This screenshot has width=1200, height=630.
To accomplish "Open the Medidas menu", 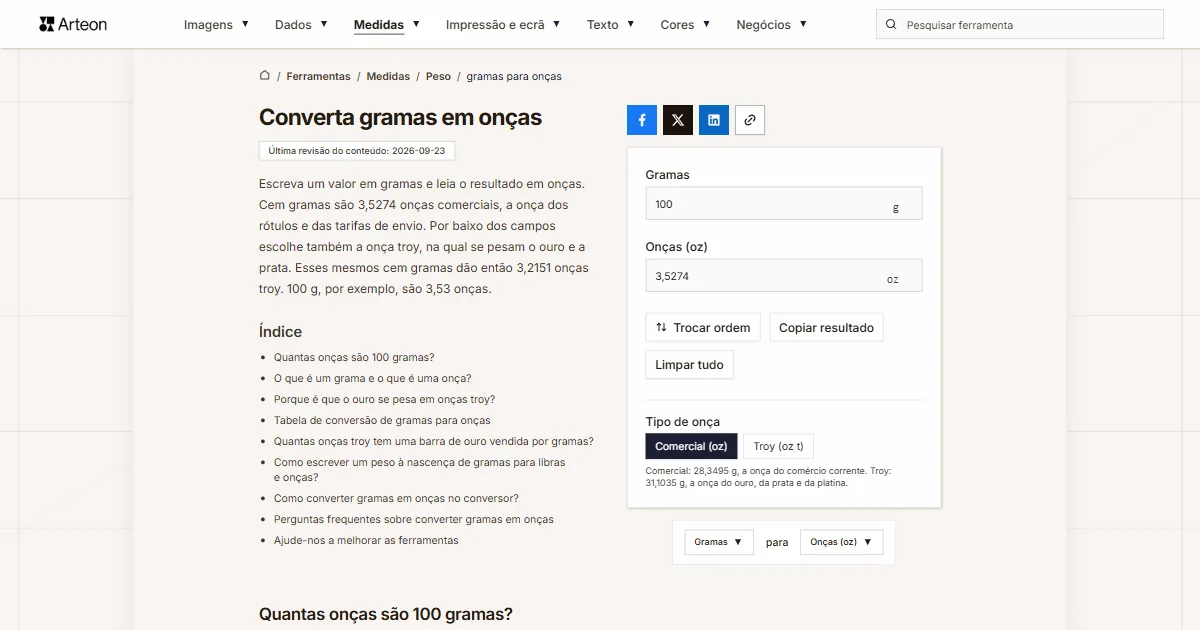I will click(386, 25).
